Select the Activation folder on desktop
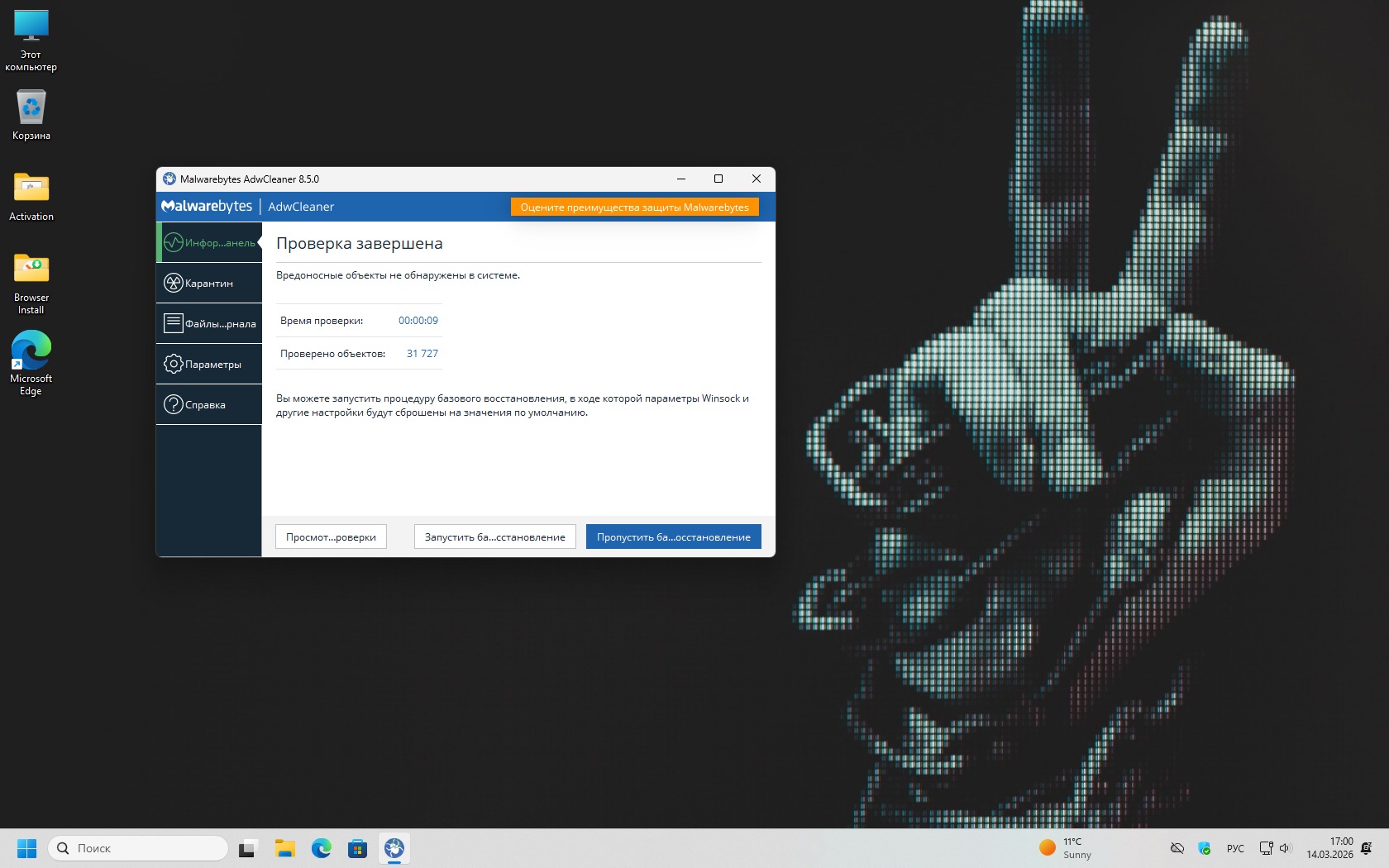 click(x=31, y=196)
